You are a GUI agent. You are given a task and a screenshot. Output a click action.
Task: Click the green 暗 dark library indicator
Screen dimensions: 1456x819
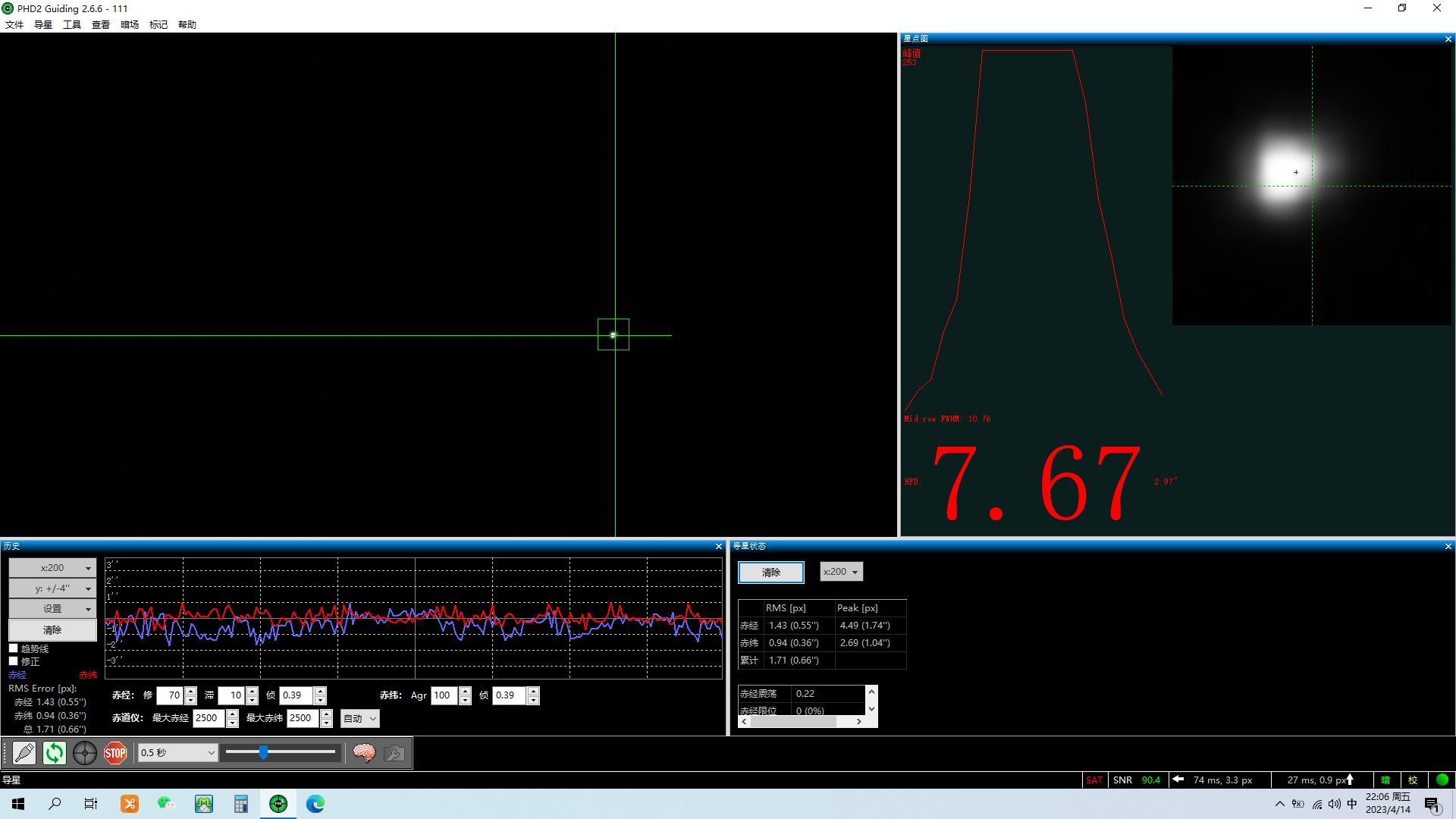[1385, 780]
